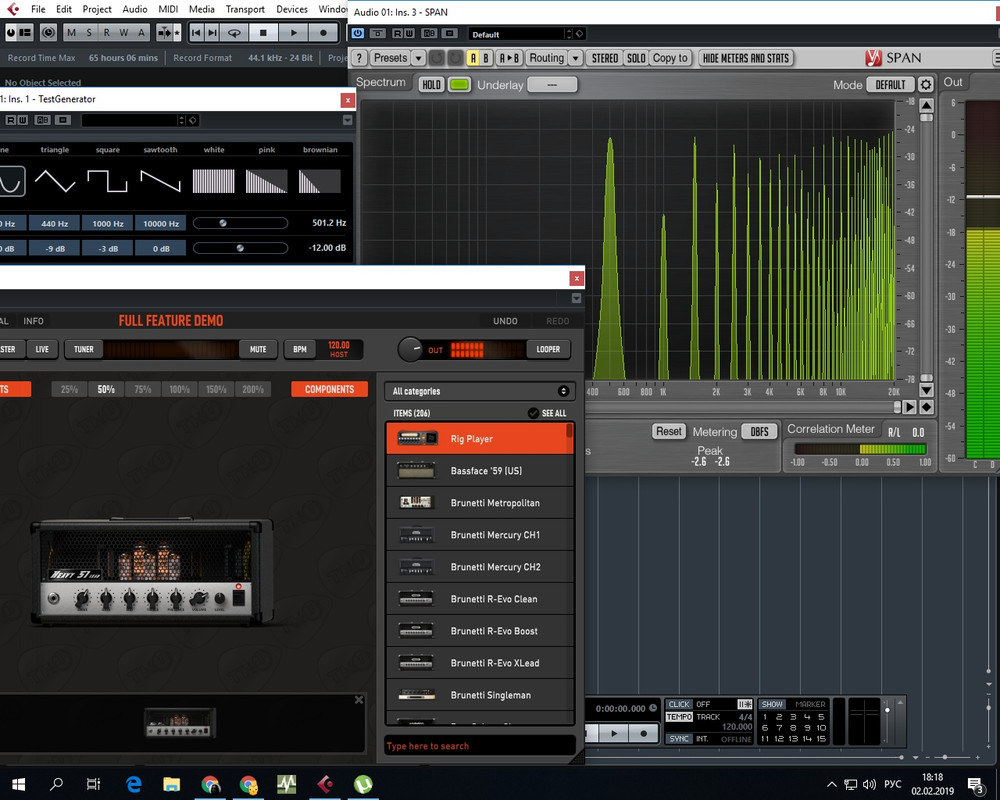Toggle the green Spectrum enable button in SPAN
The height and width of the screenshot is (800, 1000).
(459, 84)
